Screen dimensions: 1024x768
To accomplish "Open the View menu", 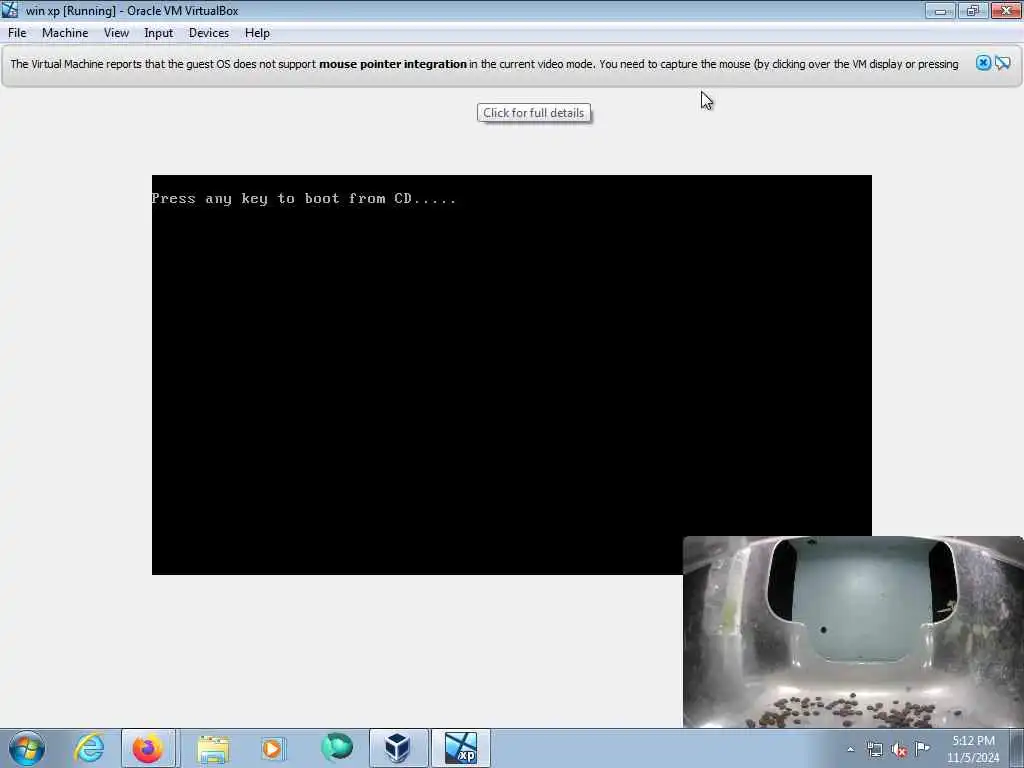I will (116, 33).
